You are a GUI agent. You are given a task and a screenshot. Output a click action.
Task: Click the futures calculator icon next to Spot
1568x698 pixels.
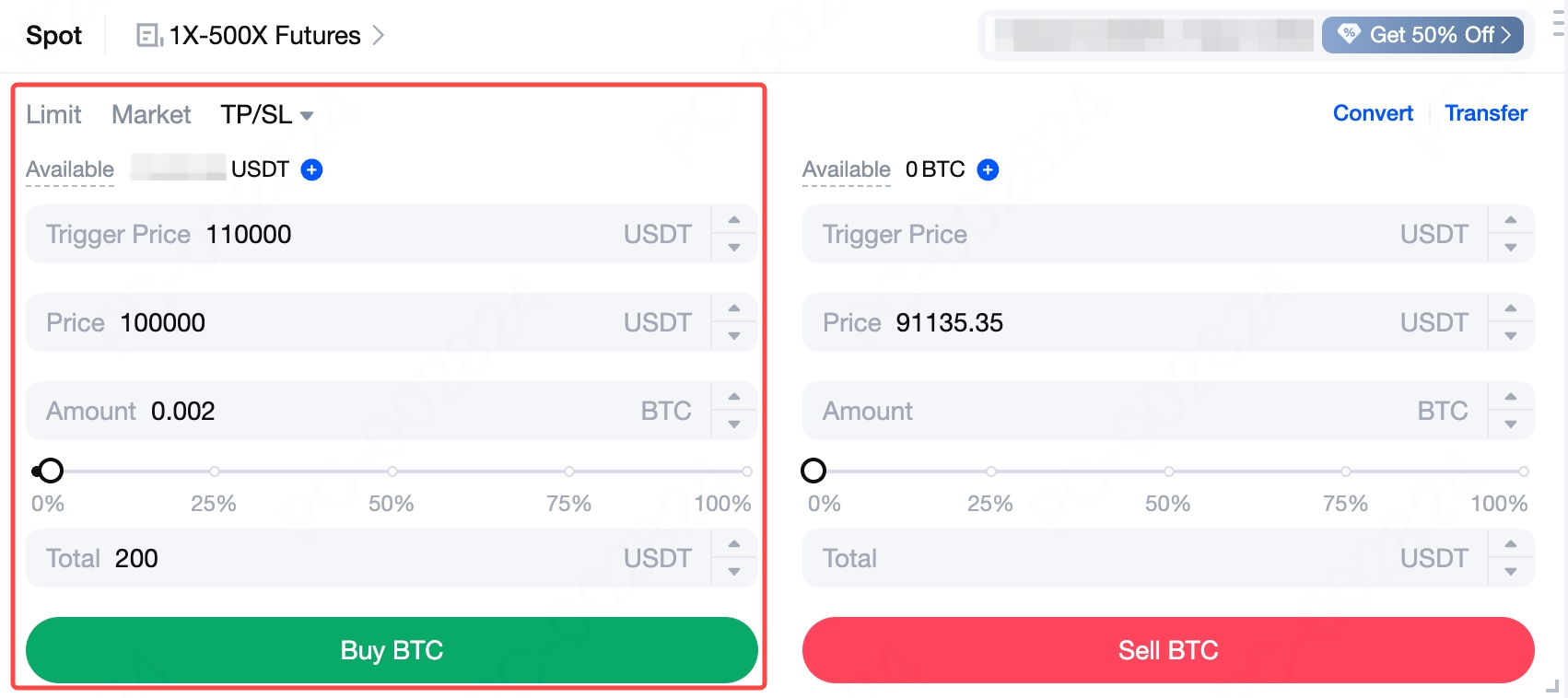pyautogui.click(x=148, y=36)
